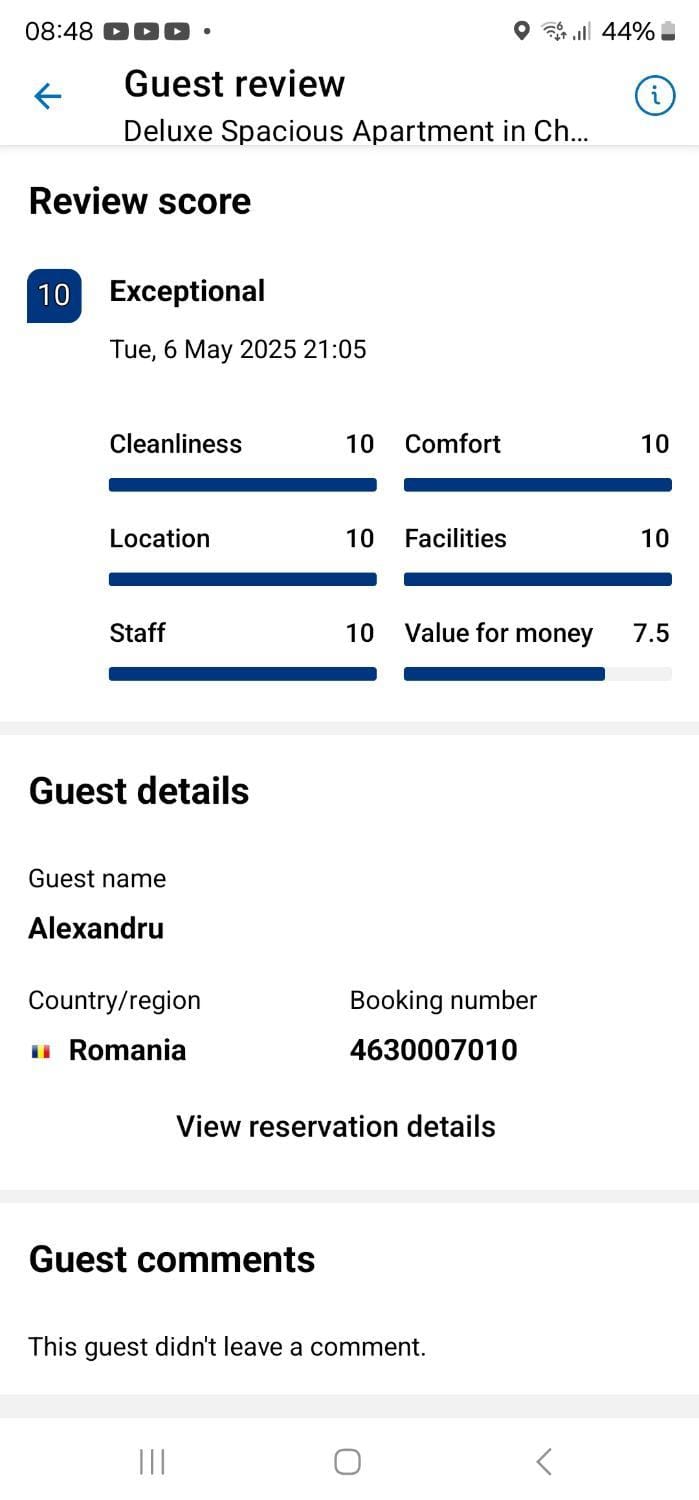Tap guest name Alexandru

96,928
